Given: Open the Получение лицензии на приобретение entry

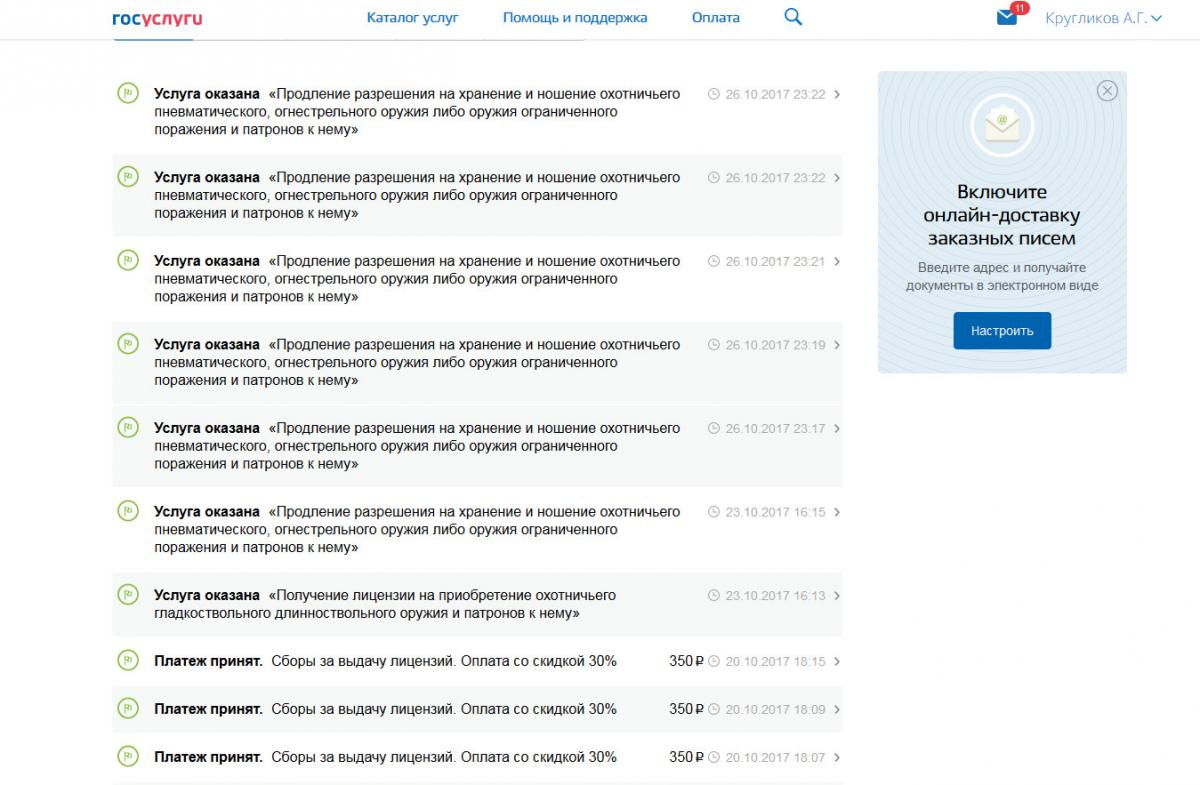Looking at the screenshot, I should [x=477, y=604].
